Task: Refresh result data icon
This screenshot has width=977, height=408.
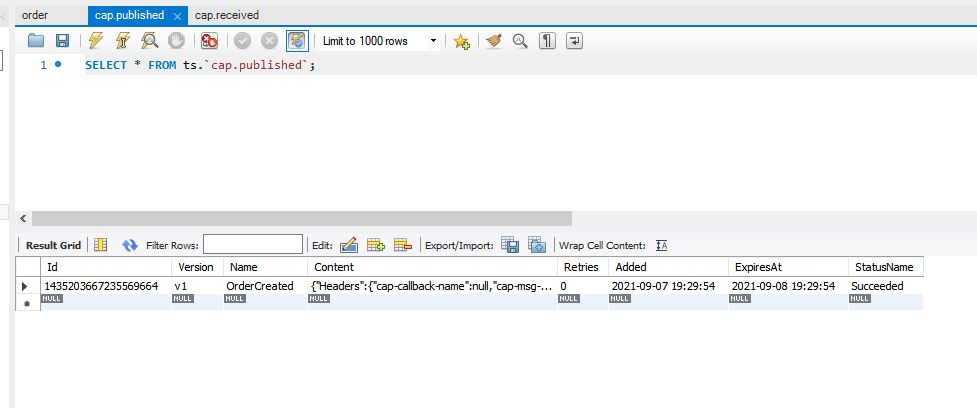Action: tap(130, 245)
